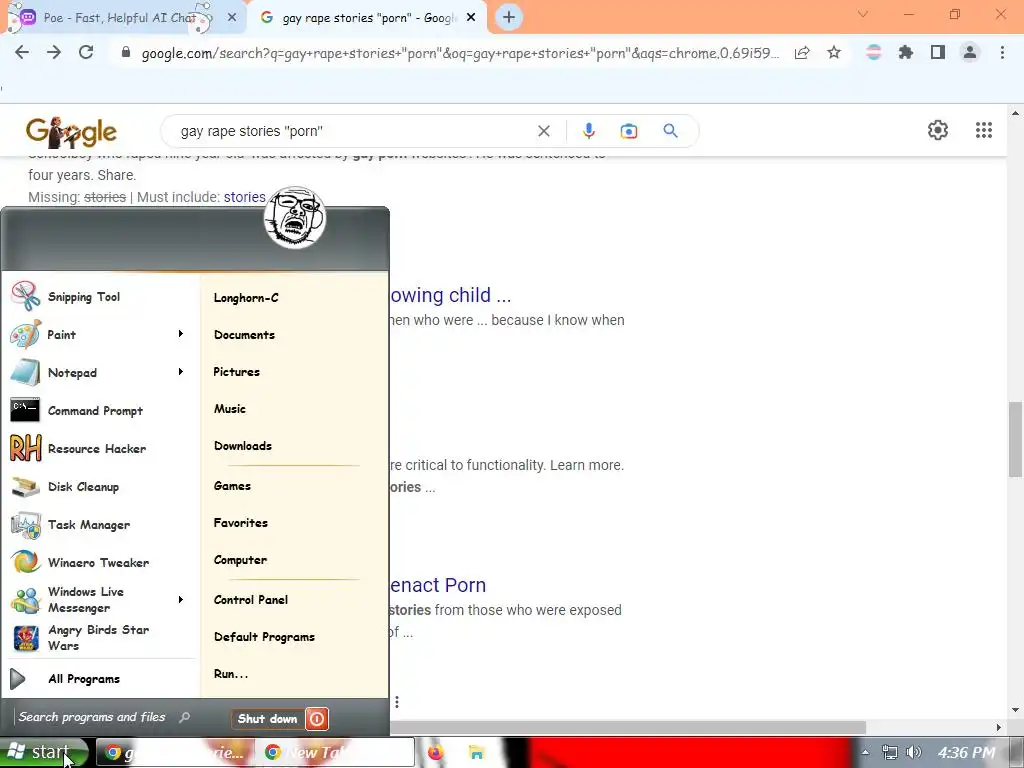Open Control Panel

point(251,600)
